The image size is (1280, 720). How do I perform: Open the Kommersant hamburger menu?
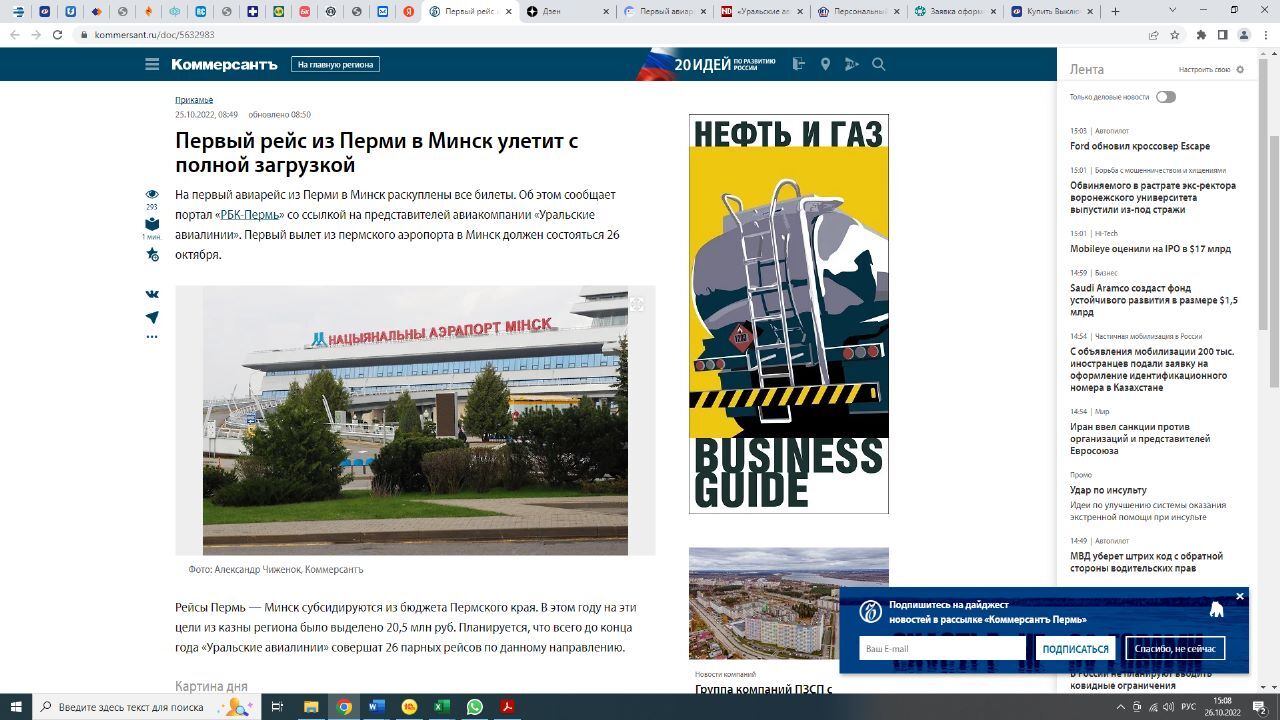(152, 64)
